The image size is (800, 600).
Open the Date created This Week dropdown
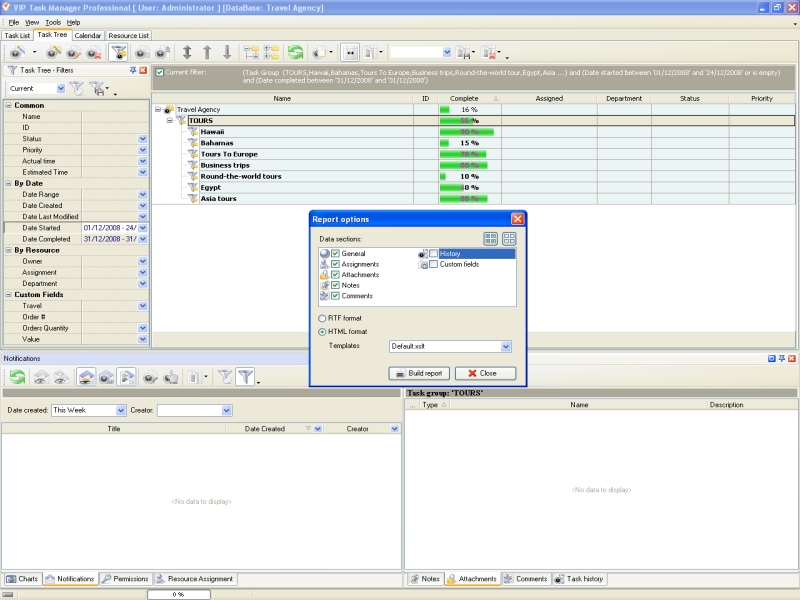tap(120, 410)
